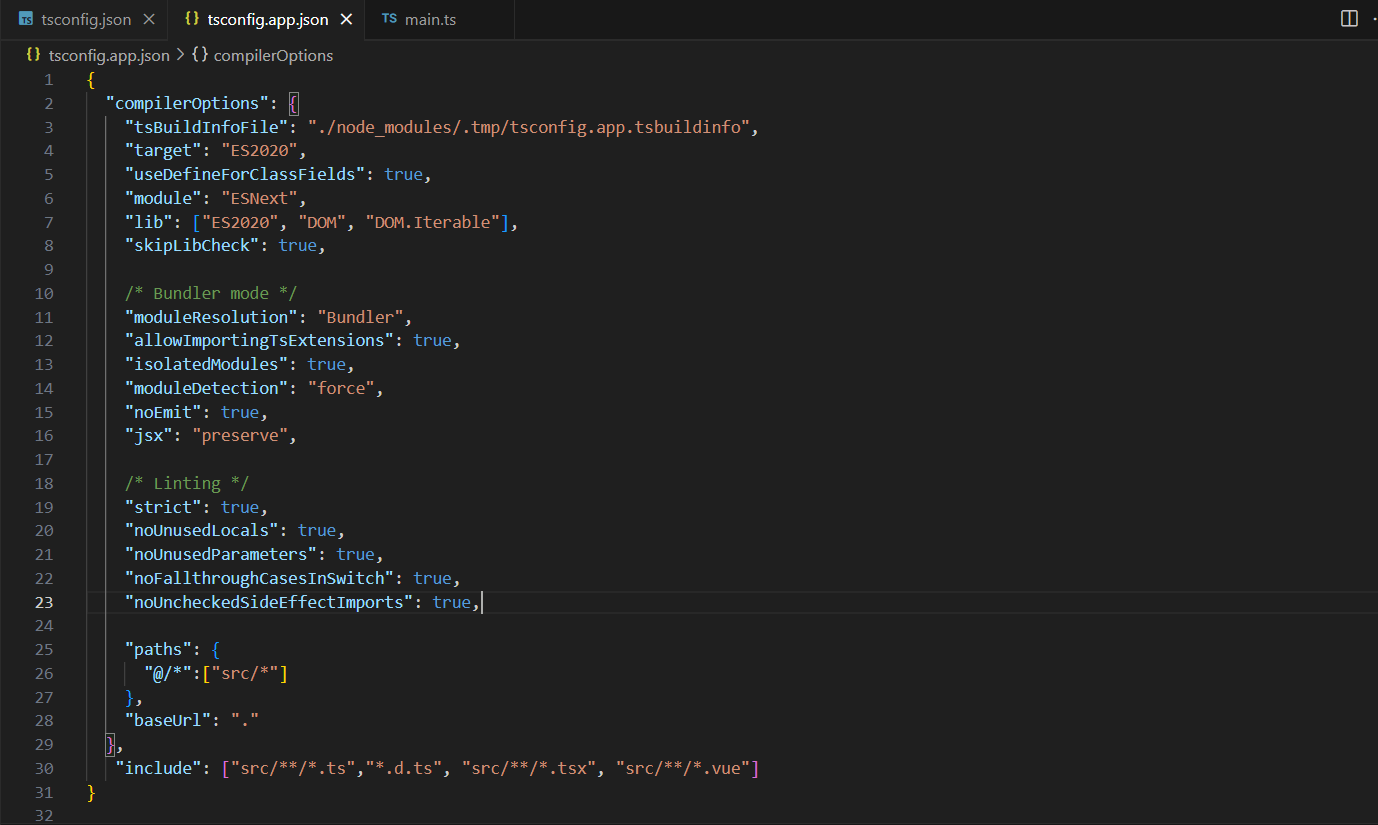Click braces icon beside compilerOptions breadcrumb
This screenshot has height=825, width=1378.
tap(199, 55)
